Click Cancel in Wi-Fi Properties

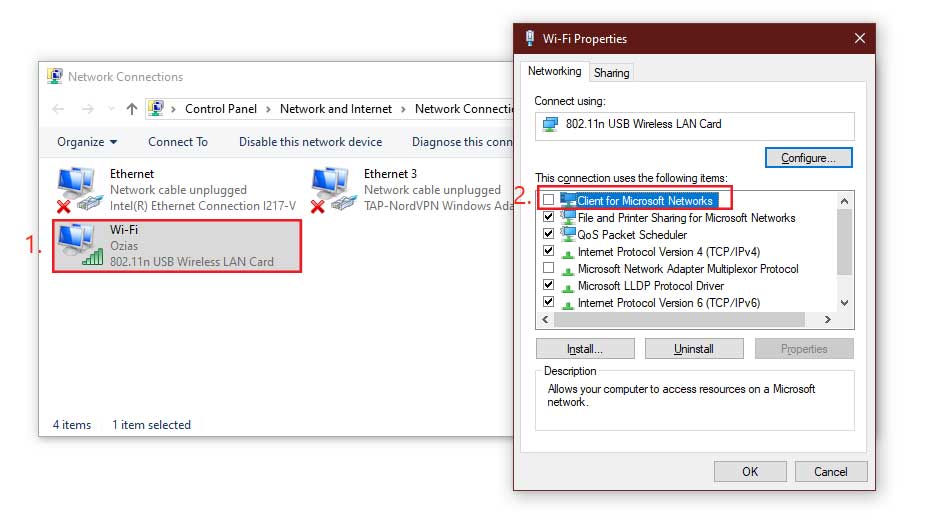tap(830, 472)
